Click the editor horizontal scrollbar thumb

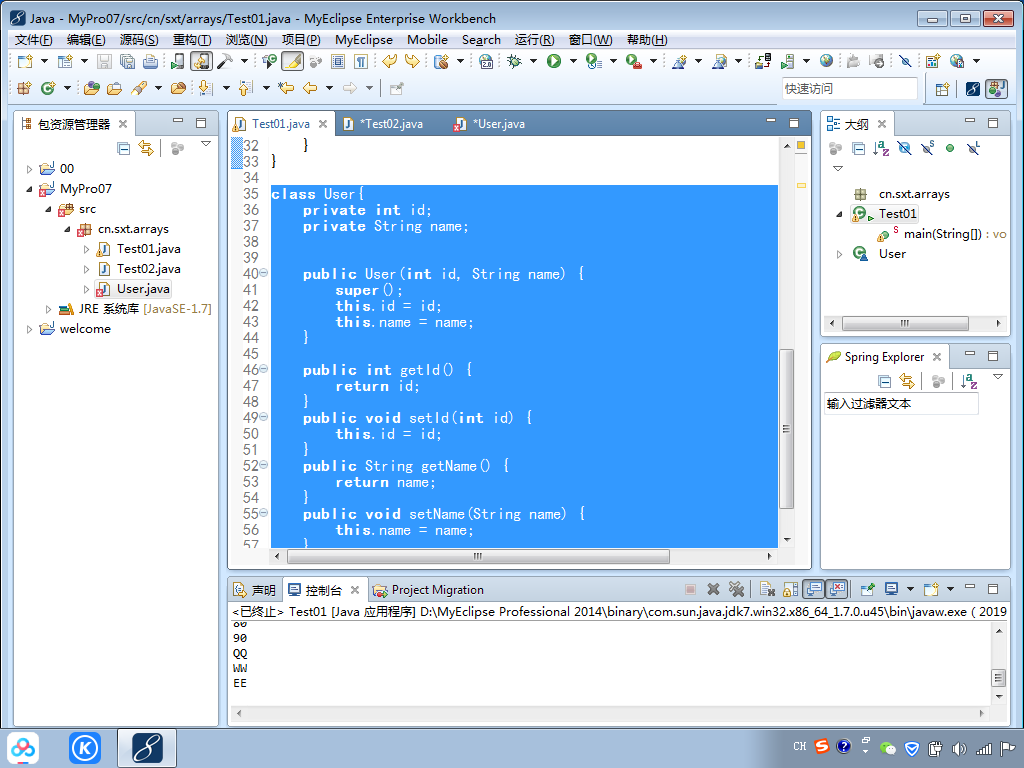[x=478, y=556]
